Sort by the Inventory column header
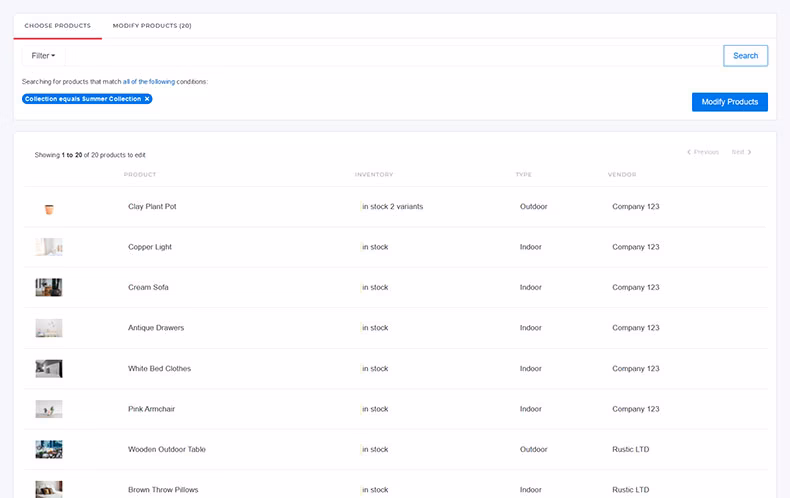This screenshot has height=498, width=790. coord(374,175)
